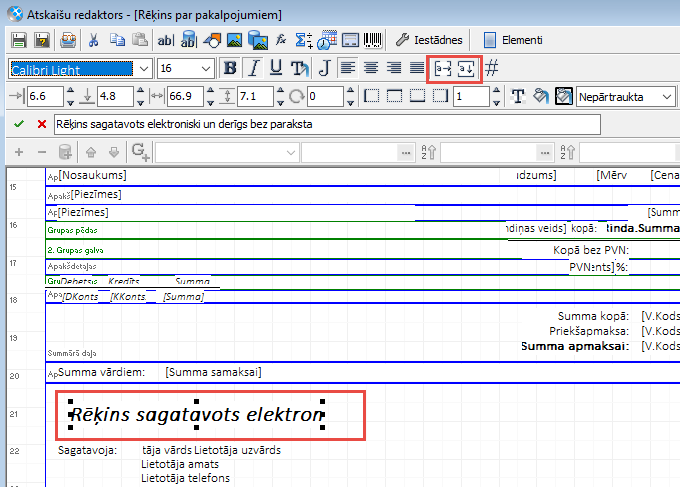
Task: Cancel text edit with red X
Action: tap(42, 124)
